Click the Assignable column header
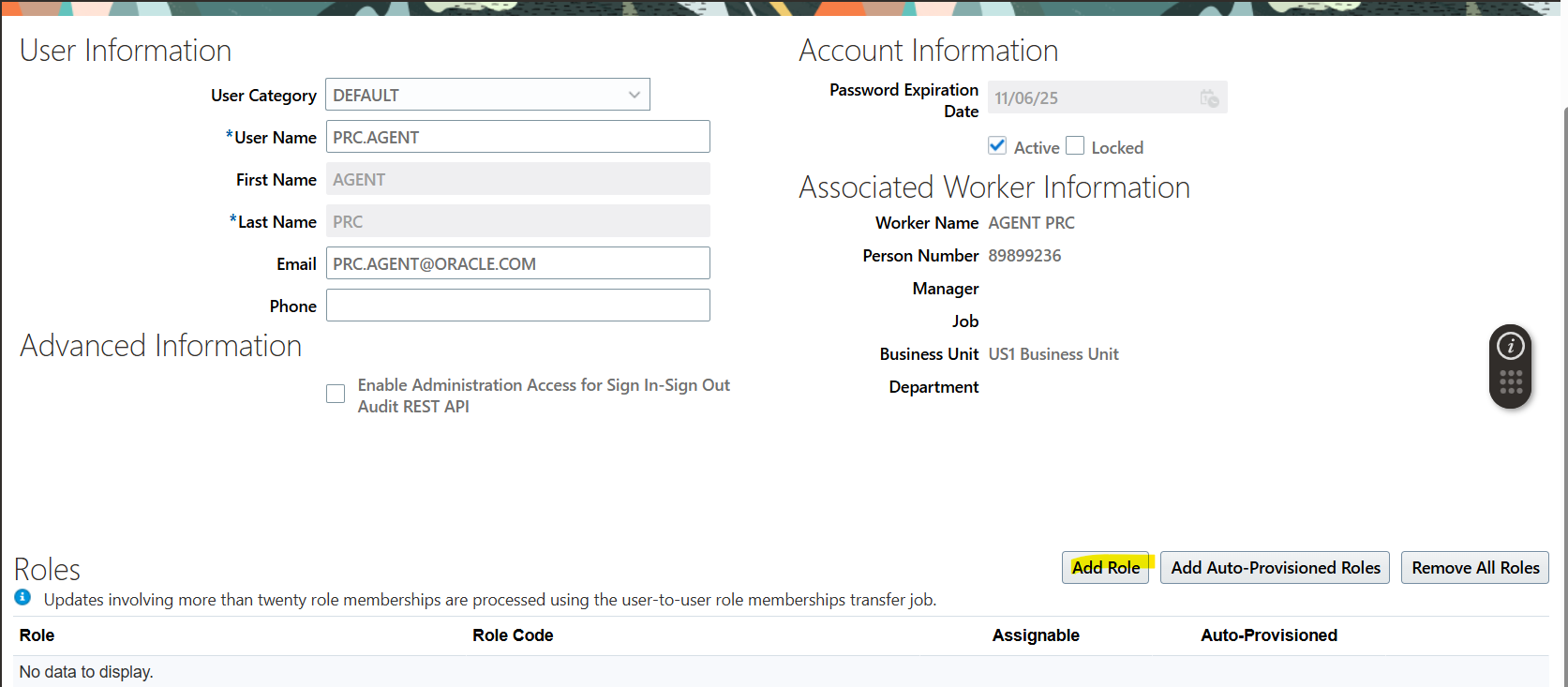The width and height of the screenshot is (1568, 687). [x=1036, y=635]
